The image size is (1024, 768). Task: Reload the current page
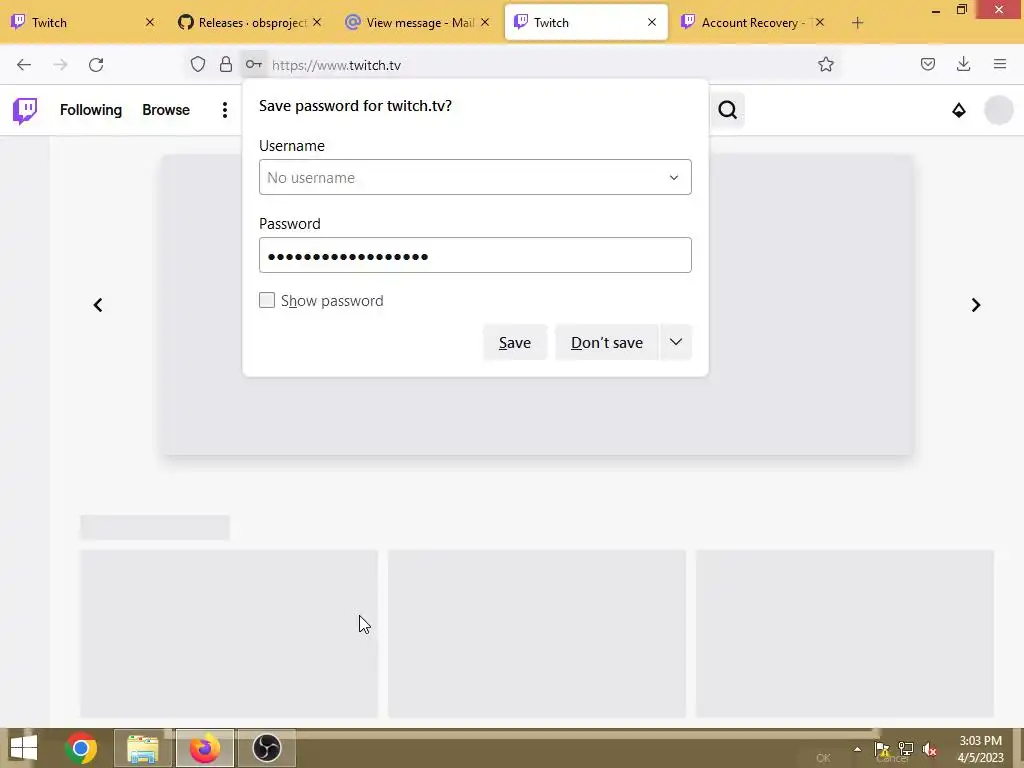coord(96,65)
